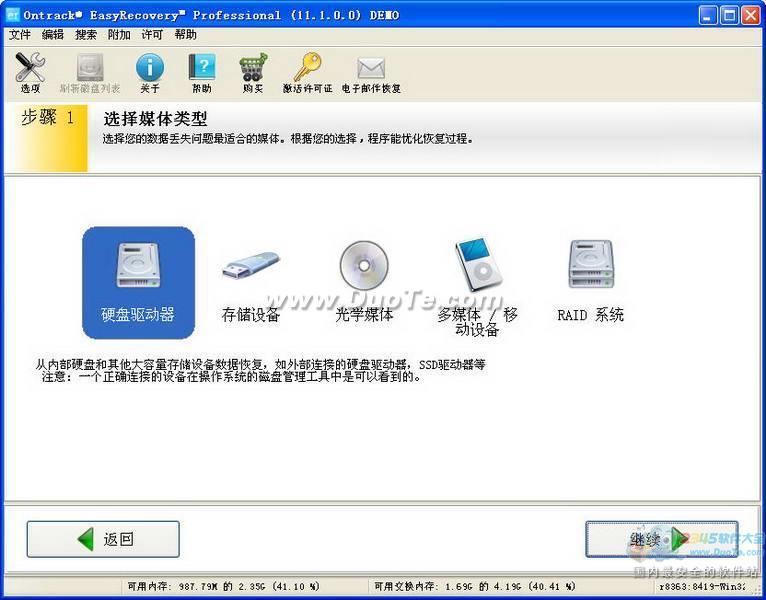The height and width of the screenshot is (600, 766).
Task: Select the RAID 系统 media type
Action: tap(590, 282)
